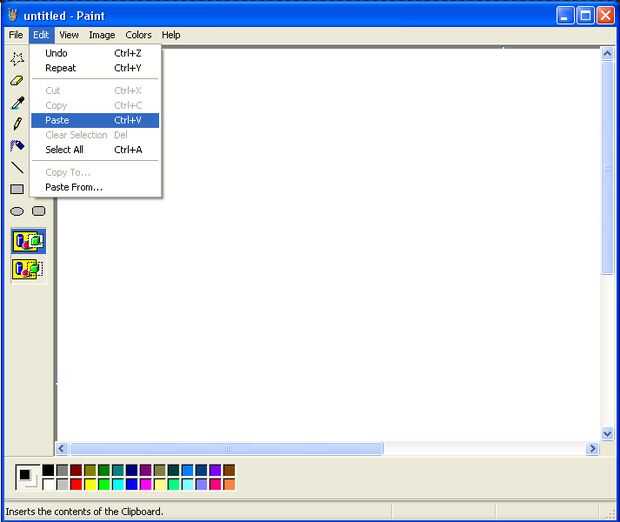Screen dimensions: 620x522
Task: Open the Image menu
Action: (x=102, y=35)
